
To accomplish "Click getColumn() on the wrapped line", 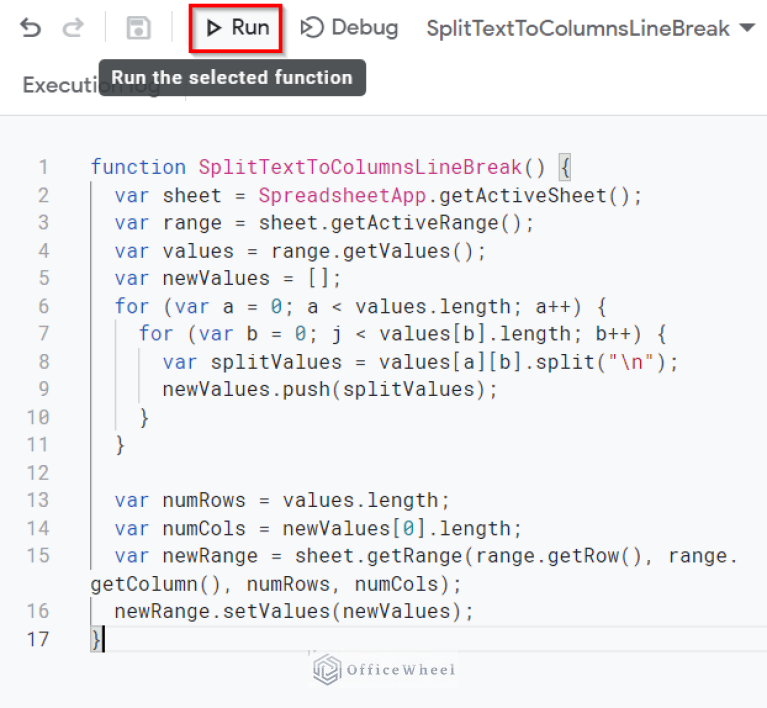I will (156, 584).
